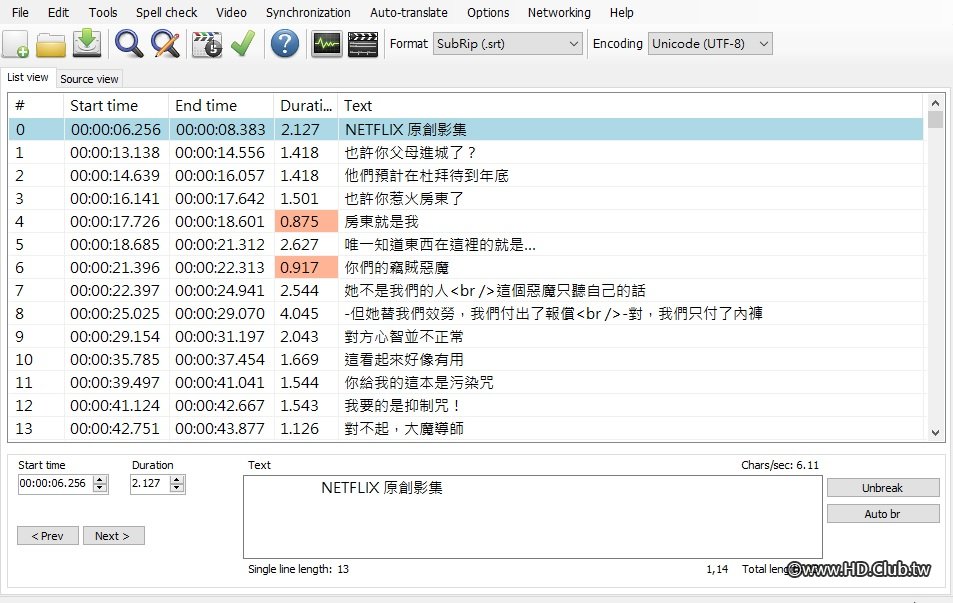Viewport: 953px width, 603px height.
Task: Toggle video player clapperboard icon
Action: click(x=363, y=44)
